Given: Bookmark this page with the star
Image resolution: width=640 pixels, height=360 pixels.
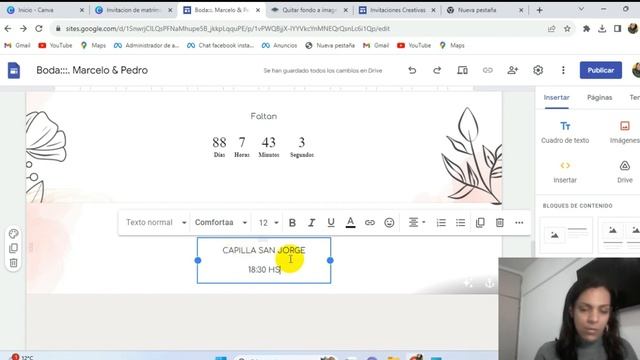Looking at the screenshot, I should click(x=567, y=29).
